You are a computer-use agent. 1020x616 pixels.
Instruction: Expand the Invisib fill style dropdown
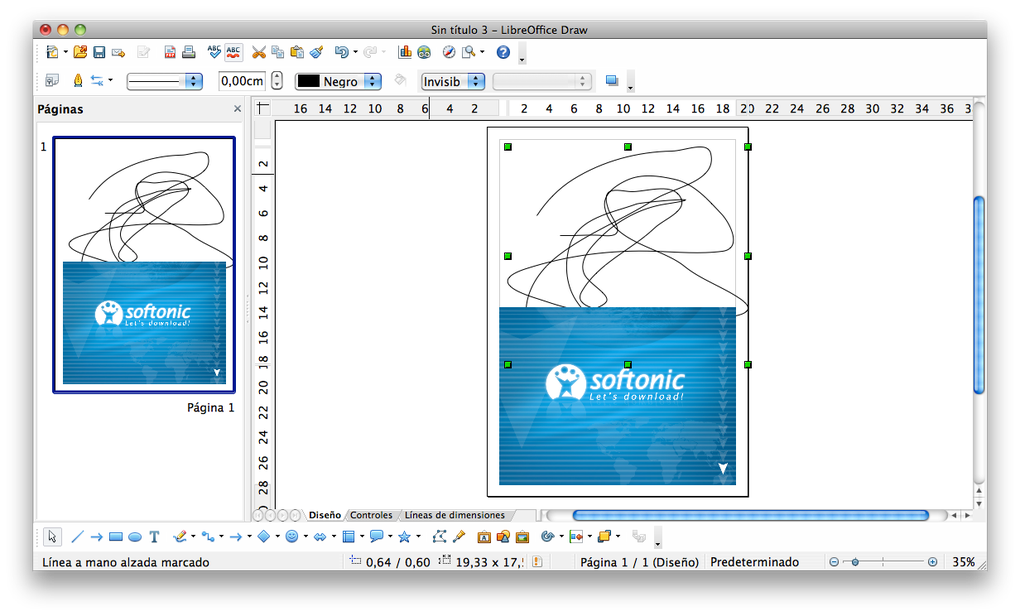(476, 81)
